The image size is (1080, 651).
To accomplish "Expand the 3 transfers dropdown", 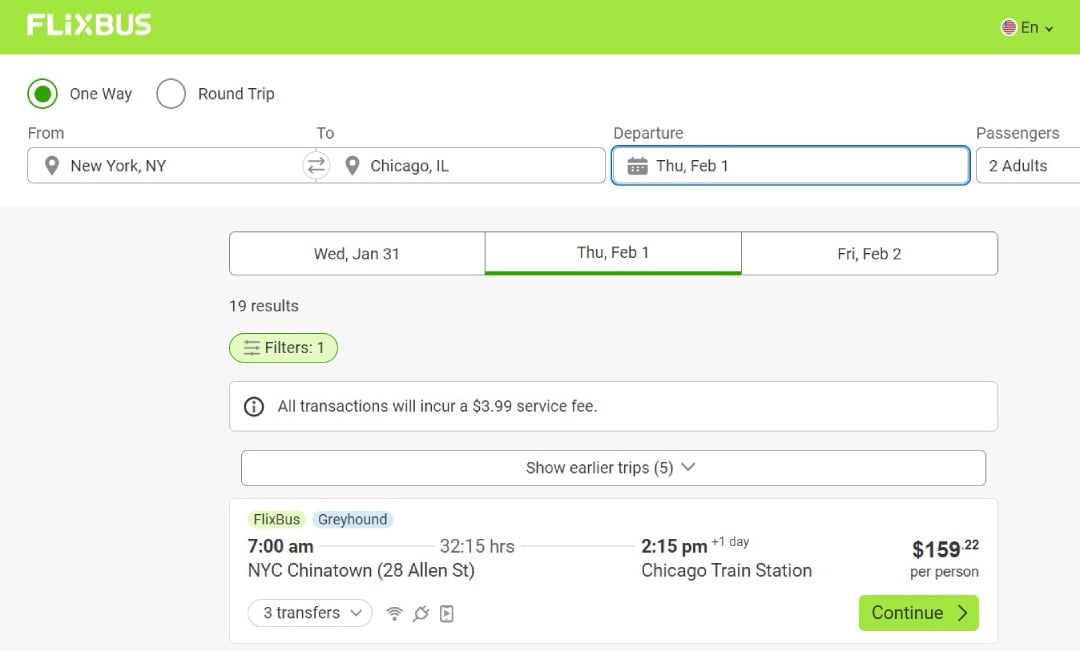I will pos(310,612).
